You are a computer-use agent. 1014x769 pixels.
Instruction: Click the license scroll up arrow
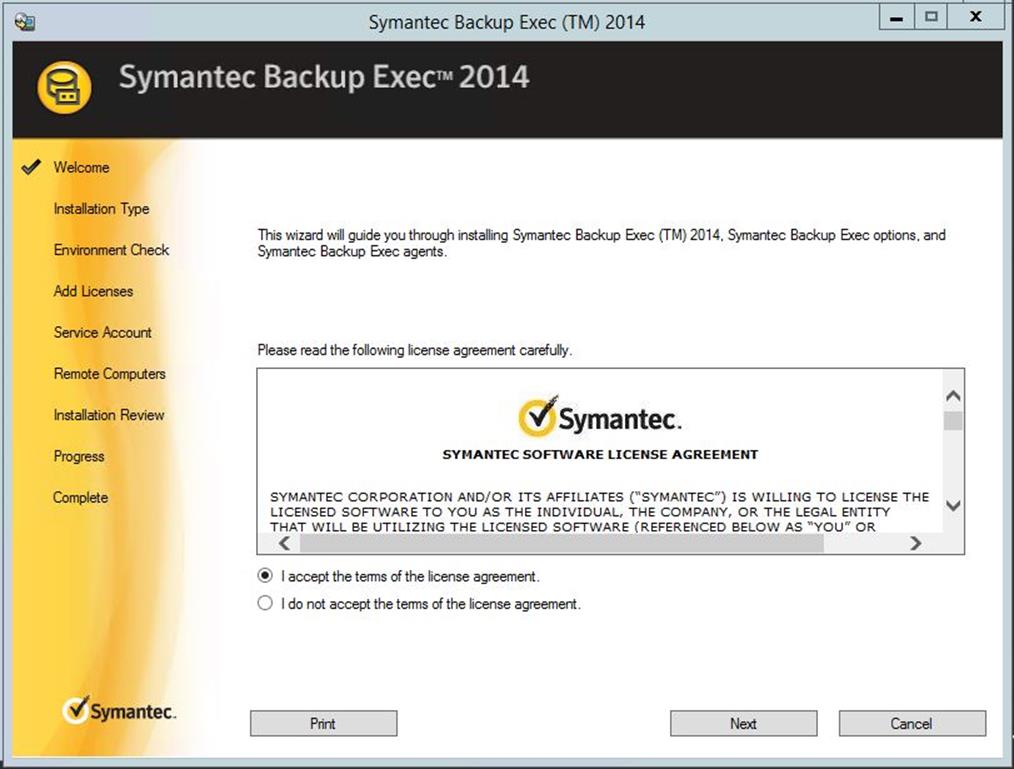(953, 395)
